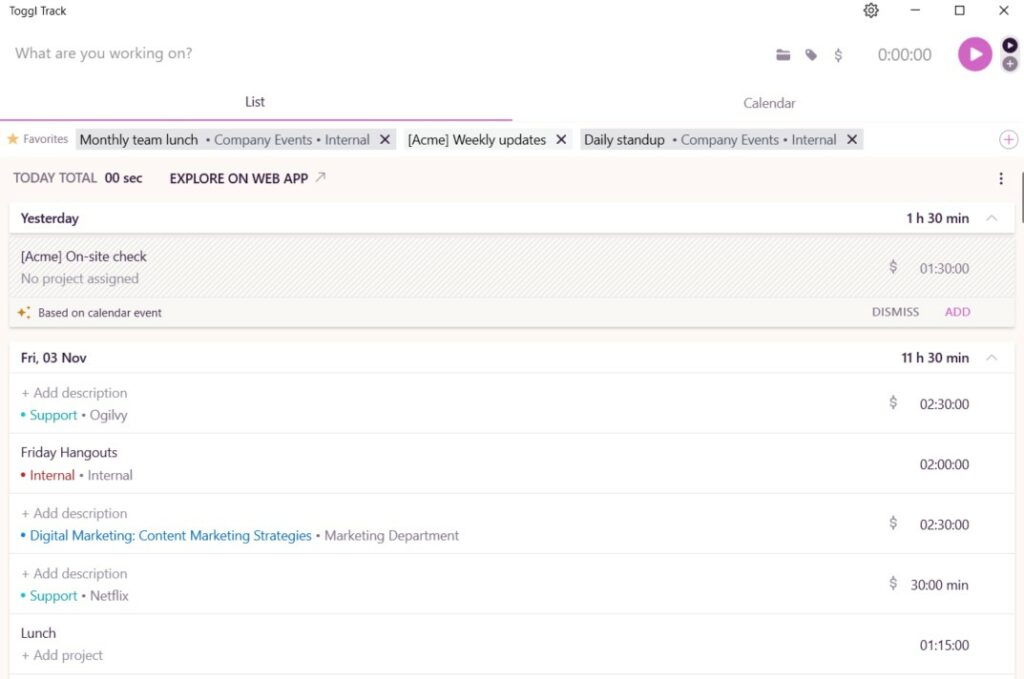Switch to the Calendar tab

768,102
